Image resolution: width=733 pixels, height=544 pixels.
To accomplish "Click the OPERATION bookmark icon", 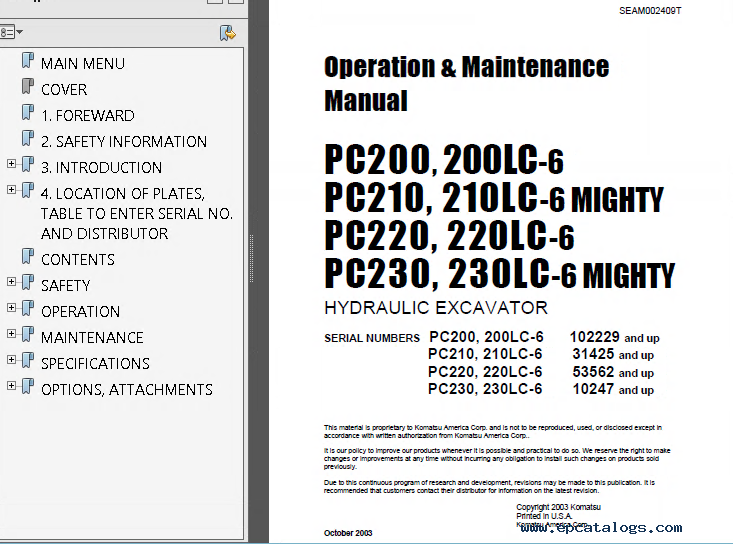I will pos(28,309).
